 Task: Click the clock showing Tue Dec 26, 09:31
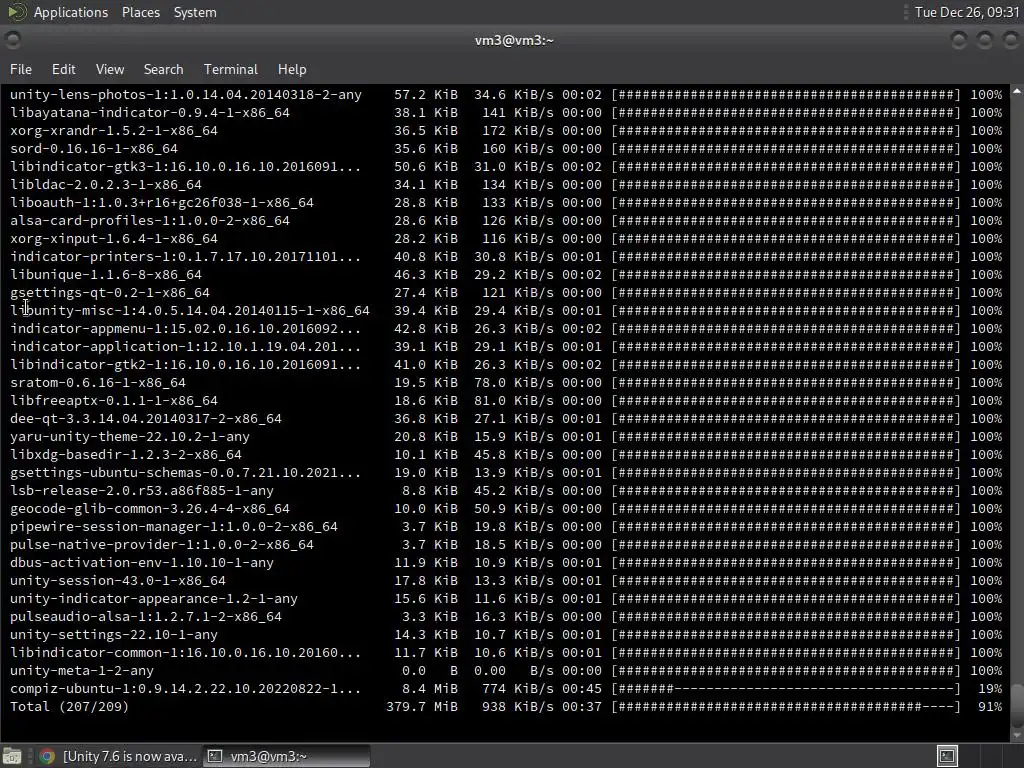(x=967, y=12)
